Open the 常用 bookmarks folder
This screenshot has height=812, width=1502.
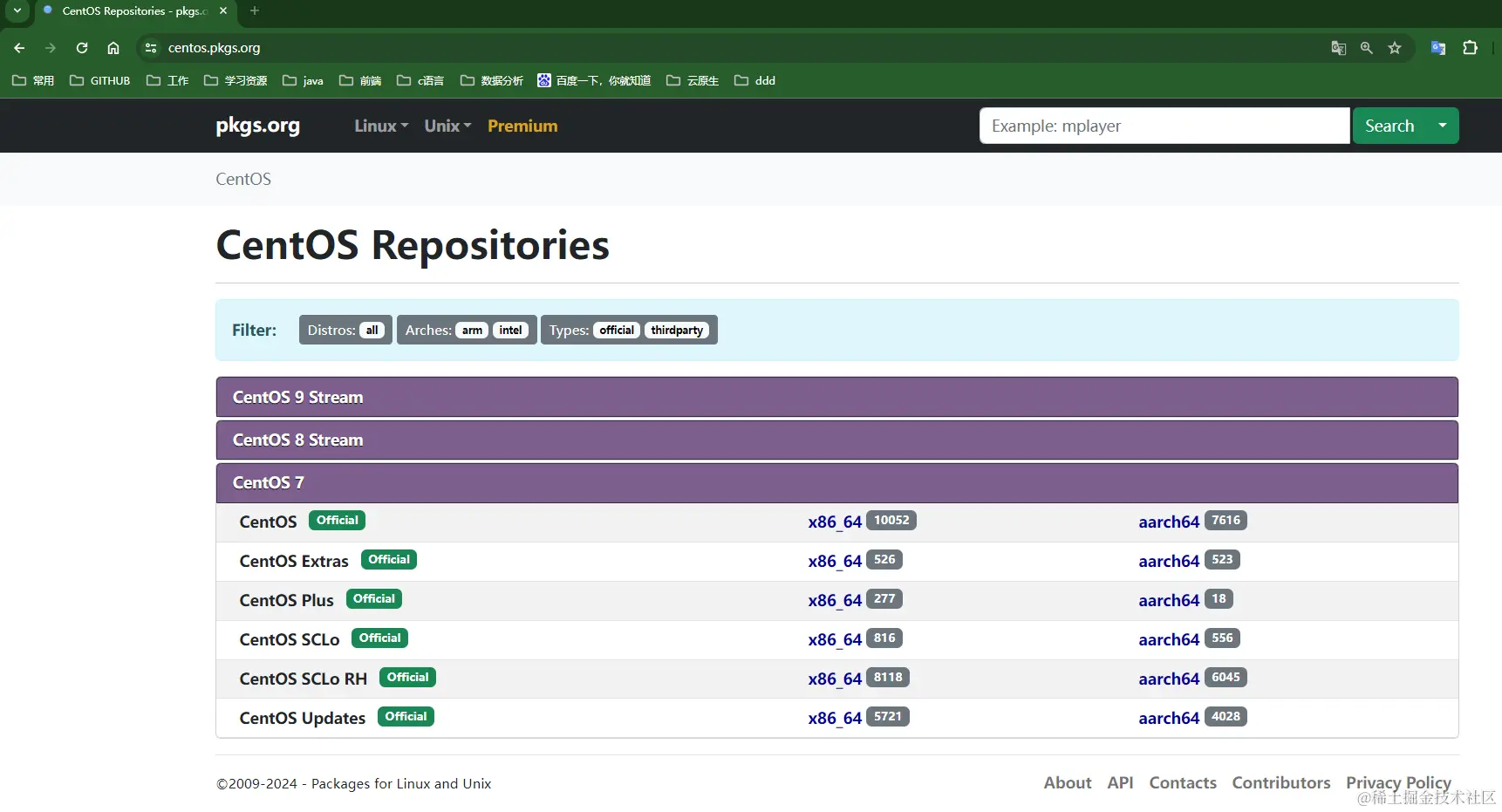point(33,80)
